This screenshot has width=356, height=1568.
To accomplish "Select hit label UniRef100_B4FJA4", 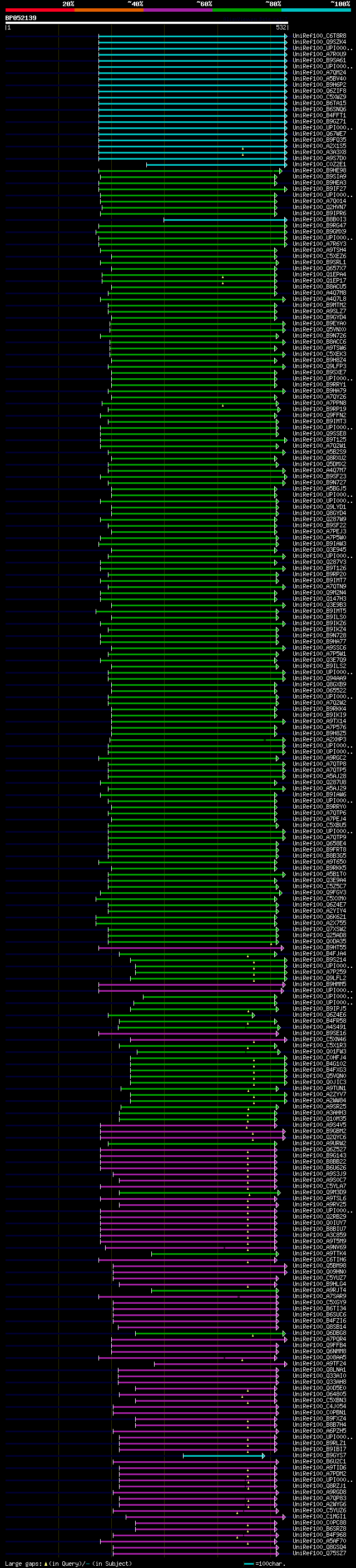I will point(319,954).
